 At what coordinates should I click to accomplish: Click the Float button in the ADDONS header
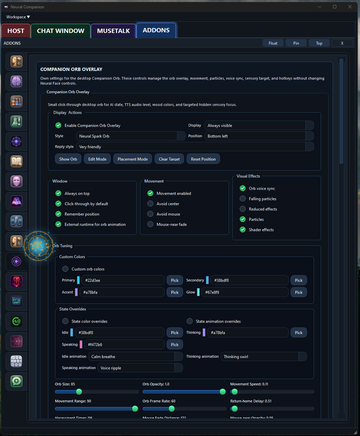(273, 43)
